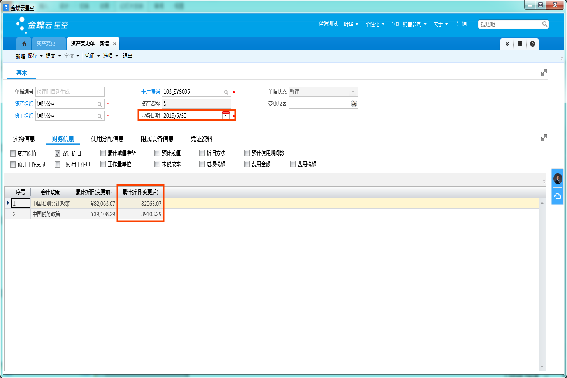Expand the 单据状态 combo box

click(353, 92)
